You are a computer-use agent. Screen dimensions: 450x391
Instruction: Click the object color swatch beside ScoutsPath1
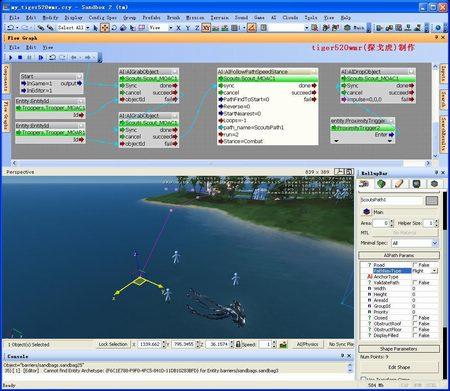point(431,200)
